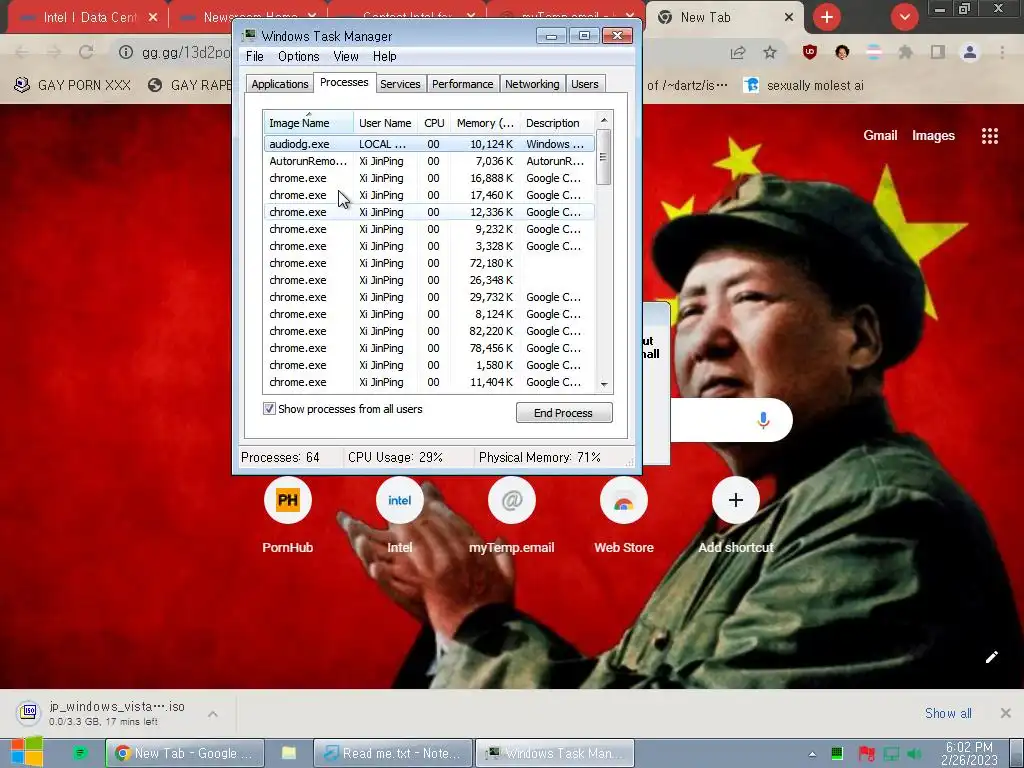Click process list scroll down arrow

604,384
